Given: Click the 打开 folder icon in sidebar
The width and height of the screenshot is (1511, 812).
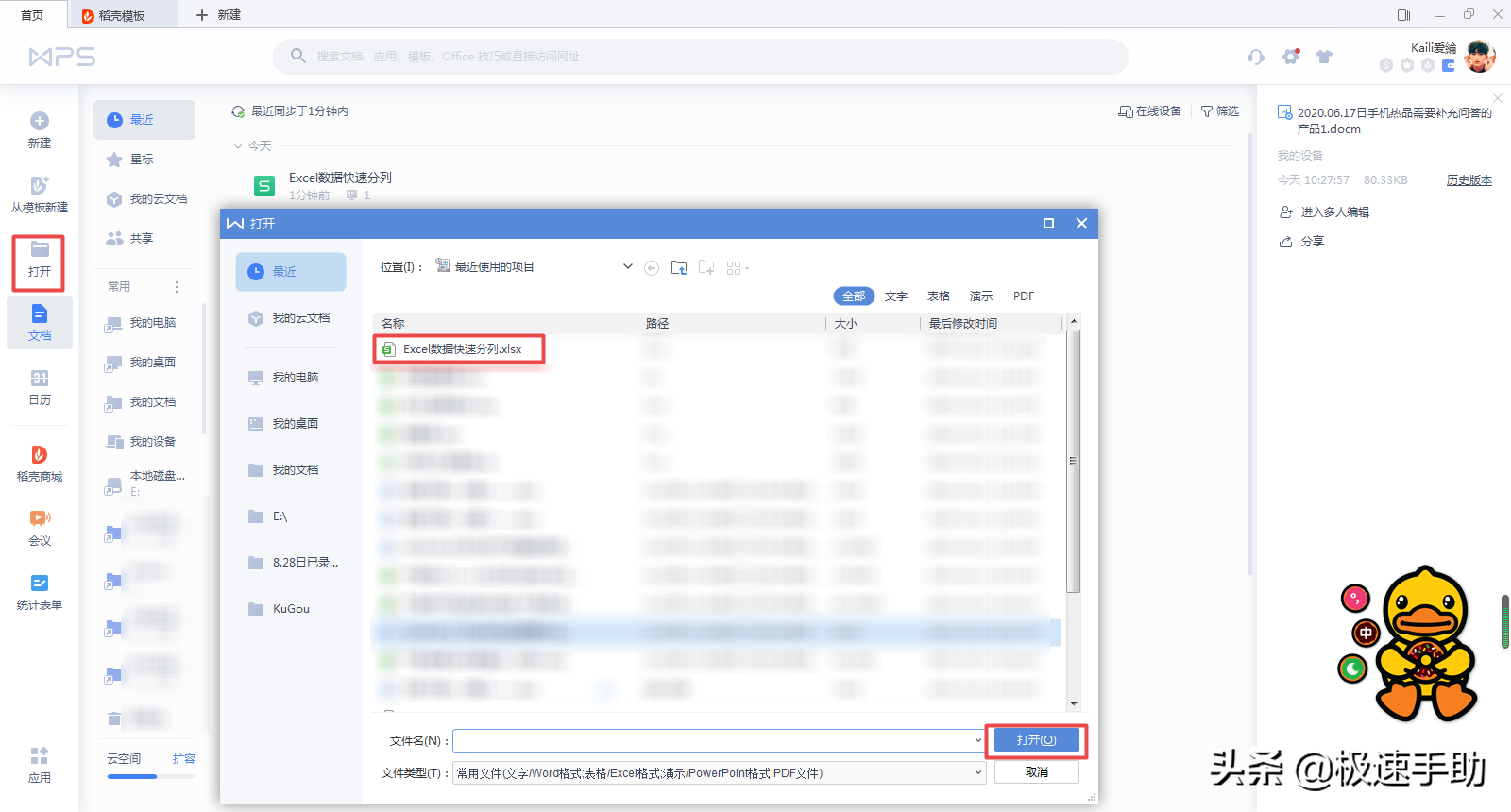Looking at the screenshot, I should tap(40, 249).
